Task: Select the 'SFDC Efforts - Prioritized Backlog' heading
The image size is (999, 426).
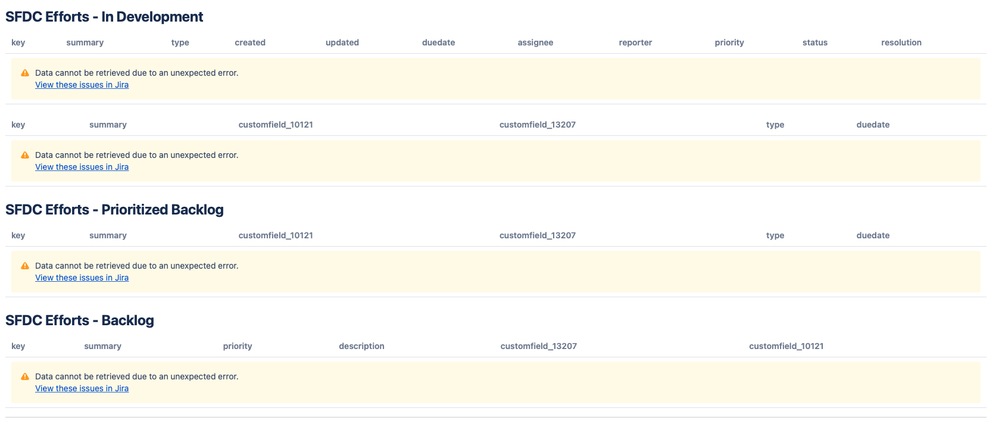Action: 115,209
